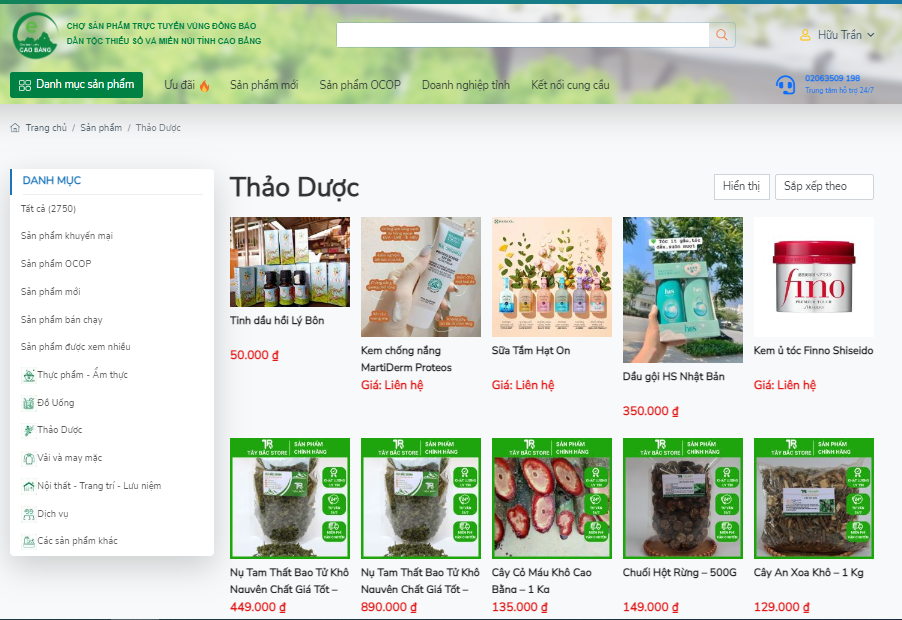Image resolution: width=902 pixels, height=620 pixels.
Task: Open the Dầu gội HS Nhật Bản image
Action: 682,290
